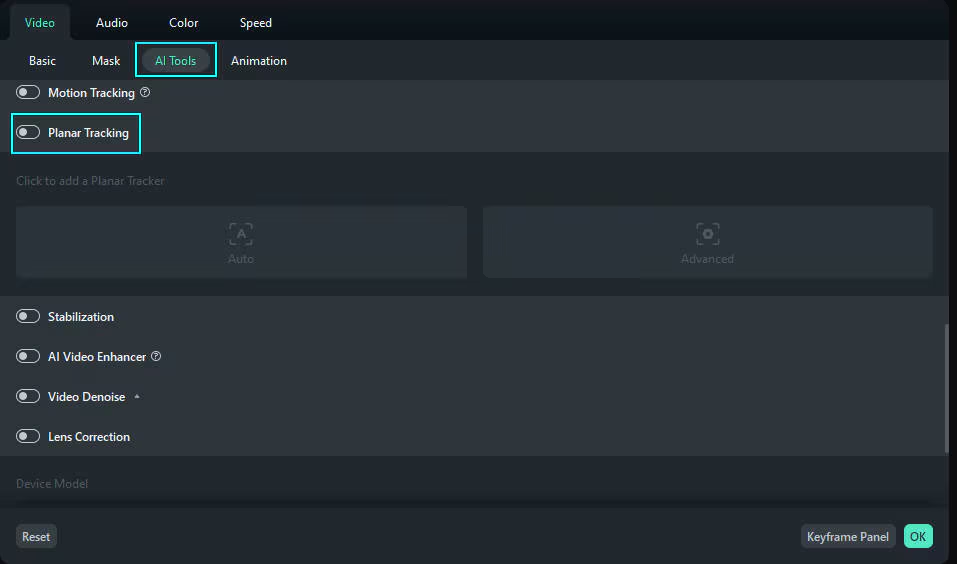Toggle the Motion Tracking switch
Viewport: 957px width, 564px height.
[x=27, y=92]
